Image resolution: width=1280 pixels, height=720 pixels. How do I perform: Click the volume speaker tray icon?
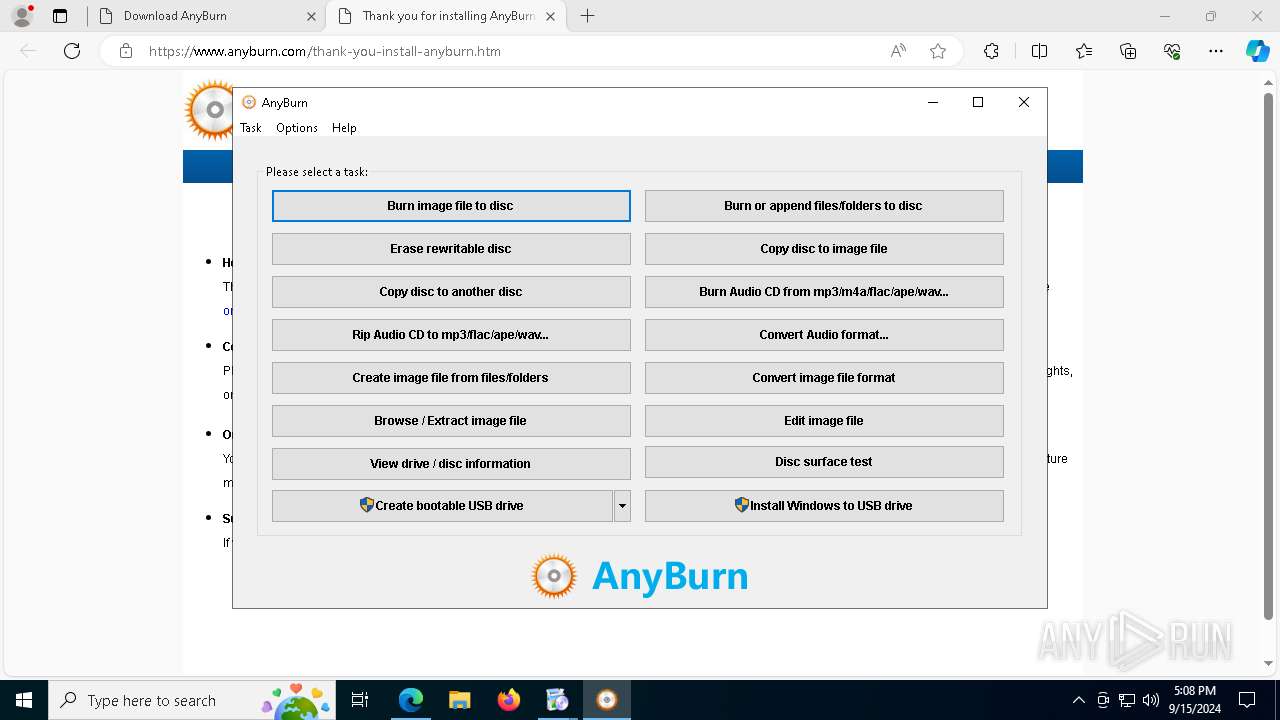(1151, 700)
